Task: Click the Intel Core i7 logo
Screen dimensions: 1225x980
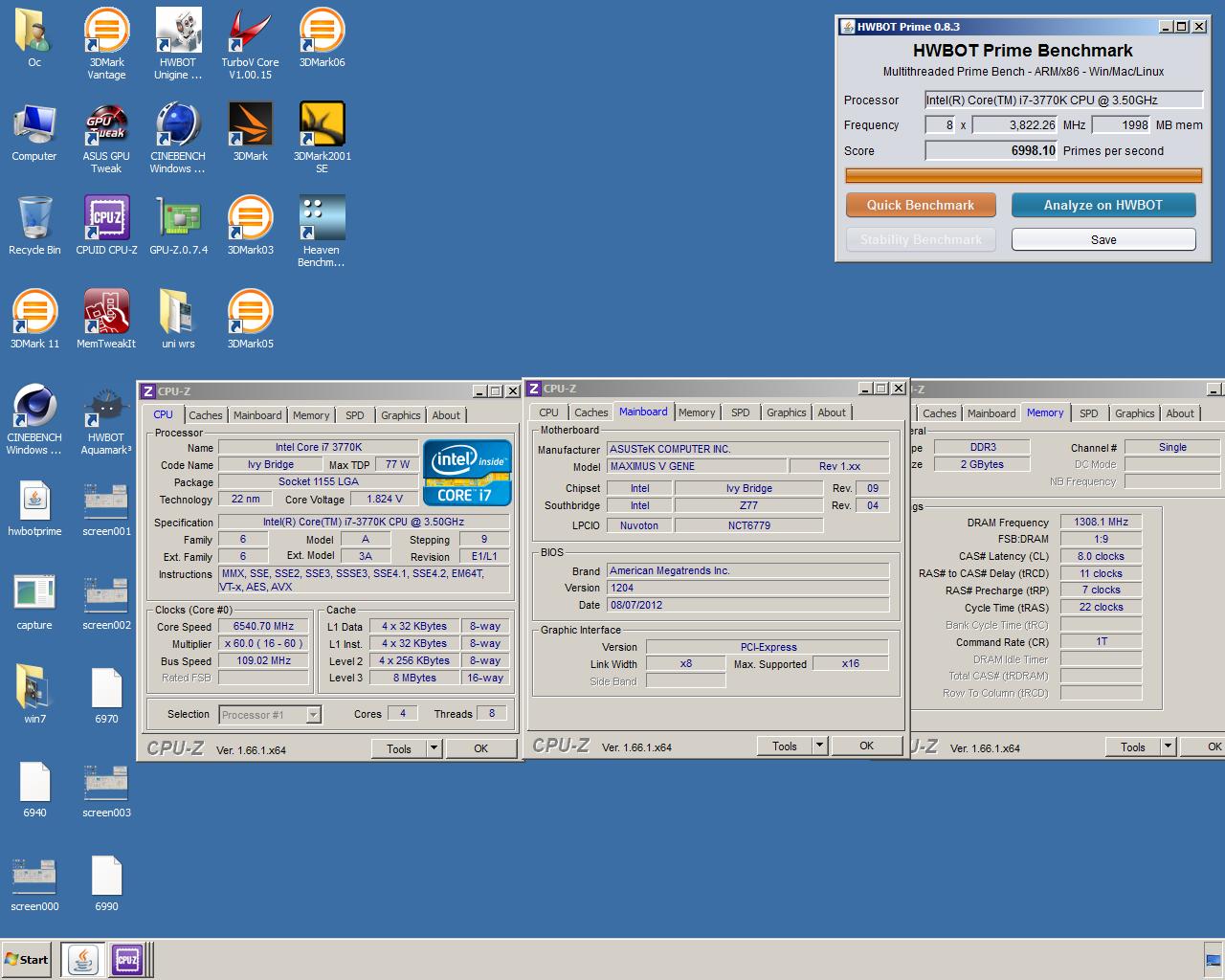Action: click(x=465, y=473)
